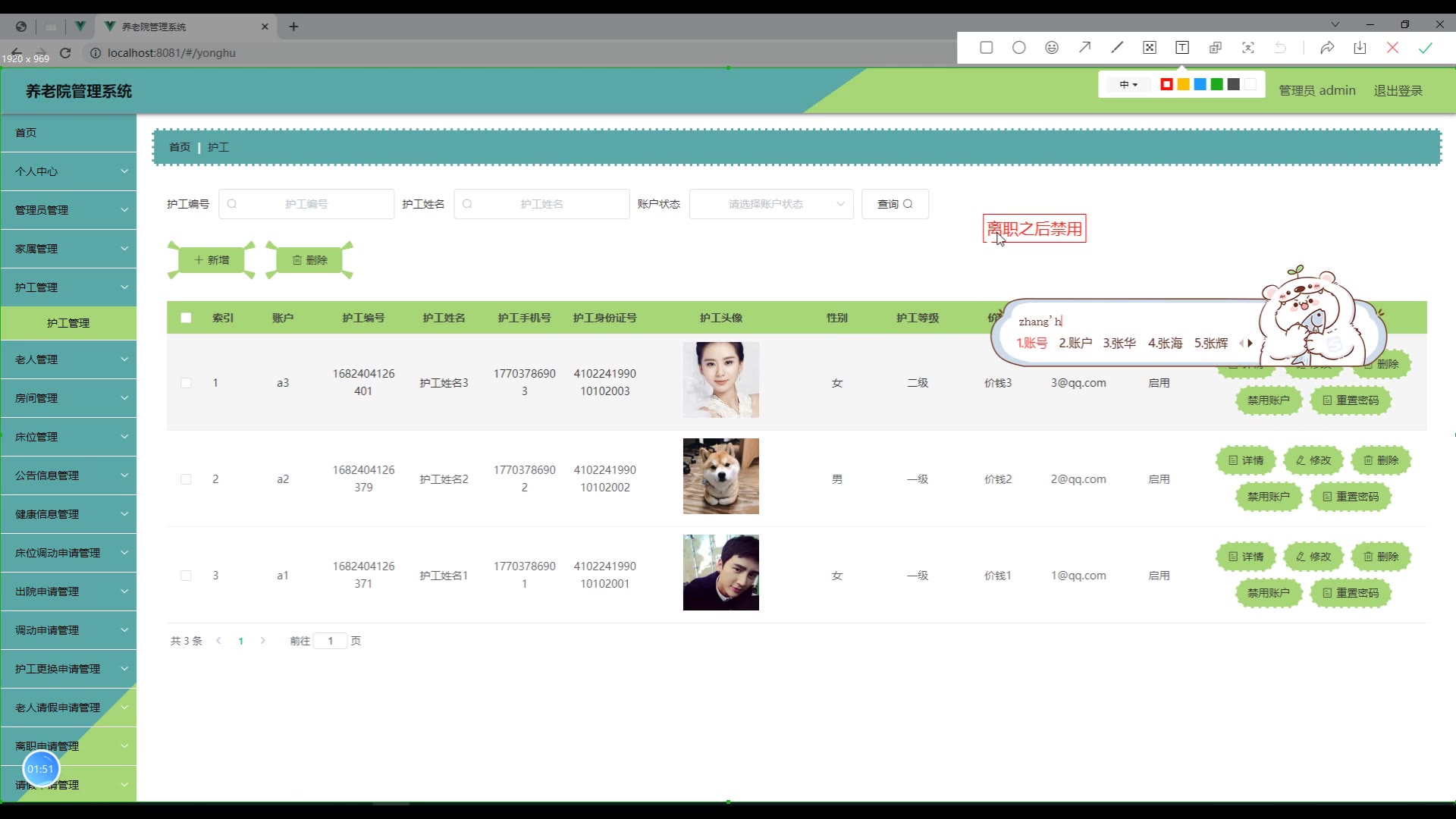Click the 新增 add button
The width and height of the screenshot is (1456, 819).
[x=212, y=260]
